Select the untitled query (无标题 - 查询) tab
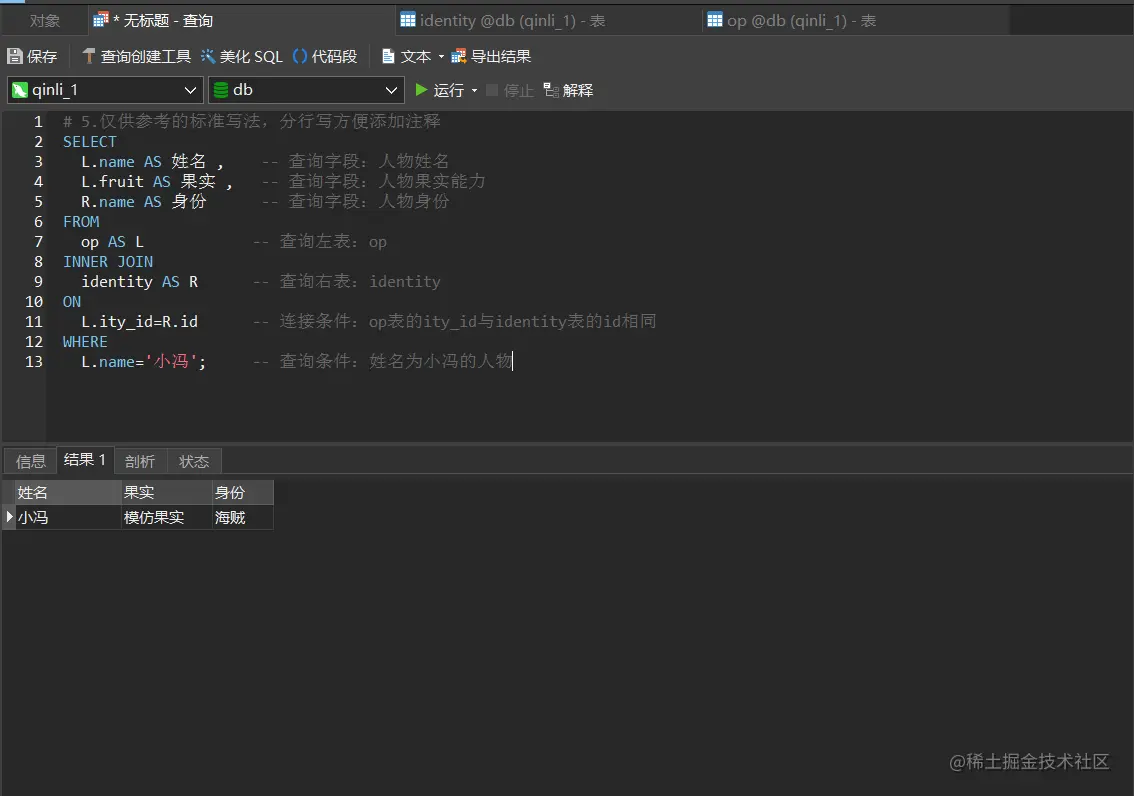Image resolution: width=1134 pixels, height=796 pixels. click(242, 20)
